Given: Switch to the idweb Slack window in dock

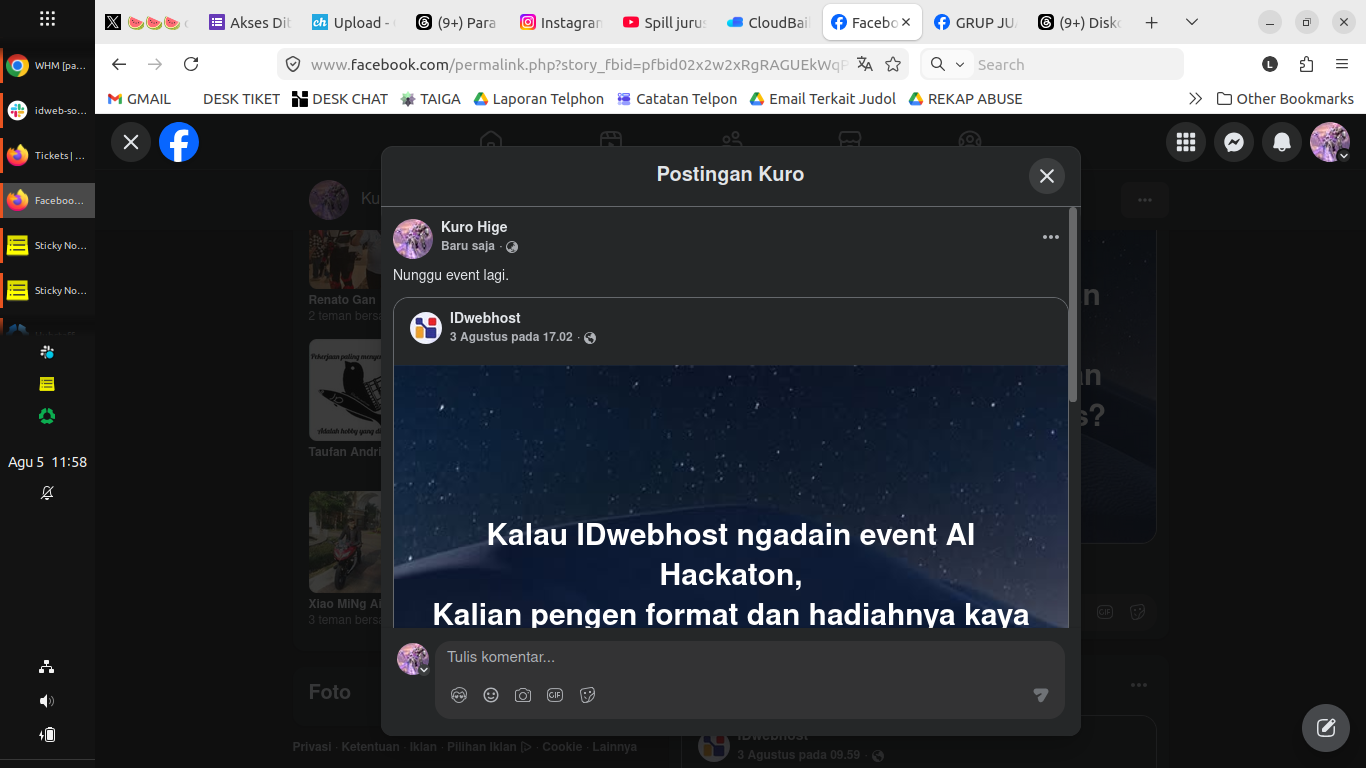Looking at the screenshot, I should (48, 110).
